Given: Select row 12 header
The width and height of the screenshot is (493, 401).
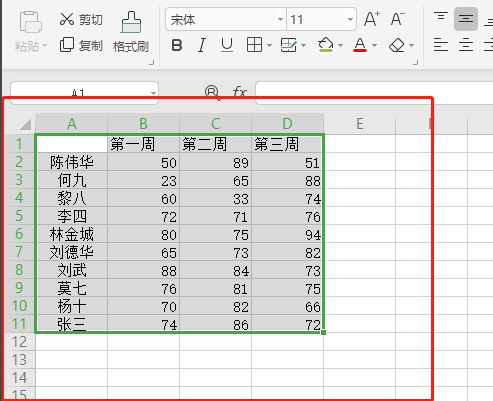Looking at the screenshot, I should point(19,342).
